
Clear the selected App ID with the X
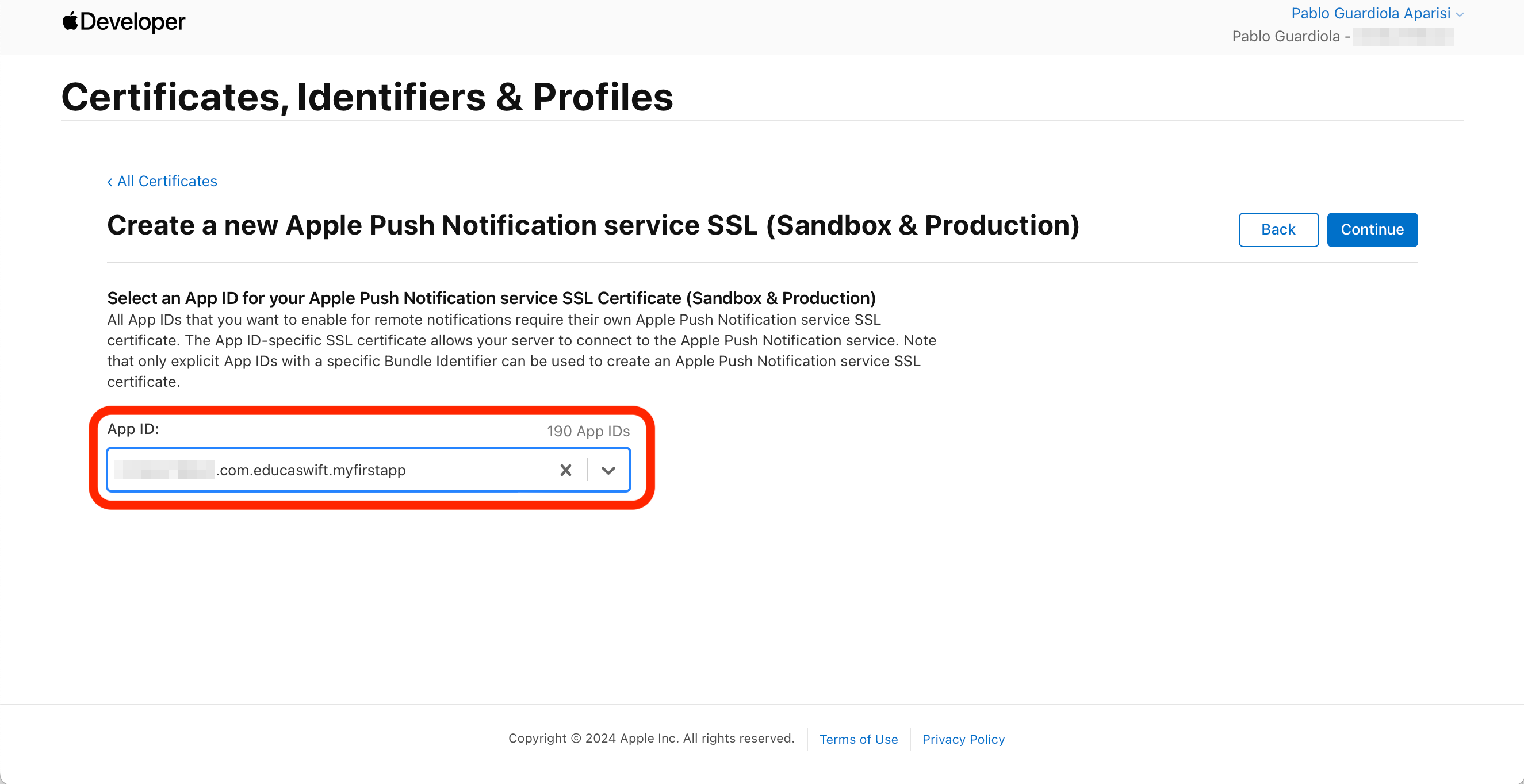(565, 470)
